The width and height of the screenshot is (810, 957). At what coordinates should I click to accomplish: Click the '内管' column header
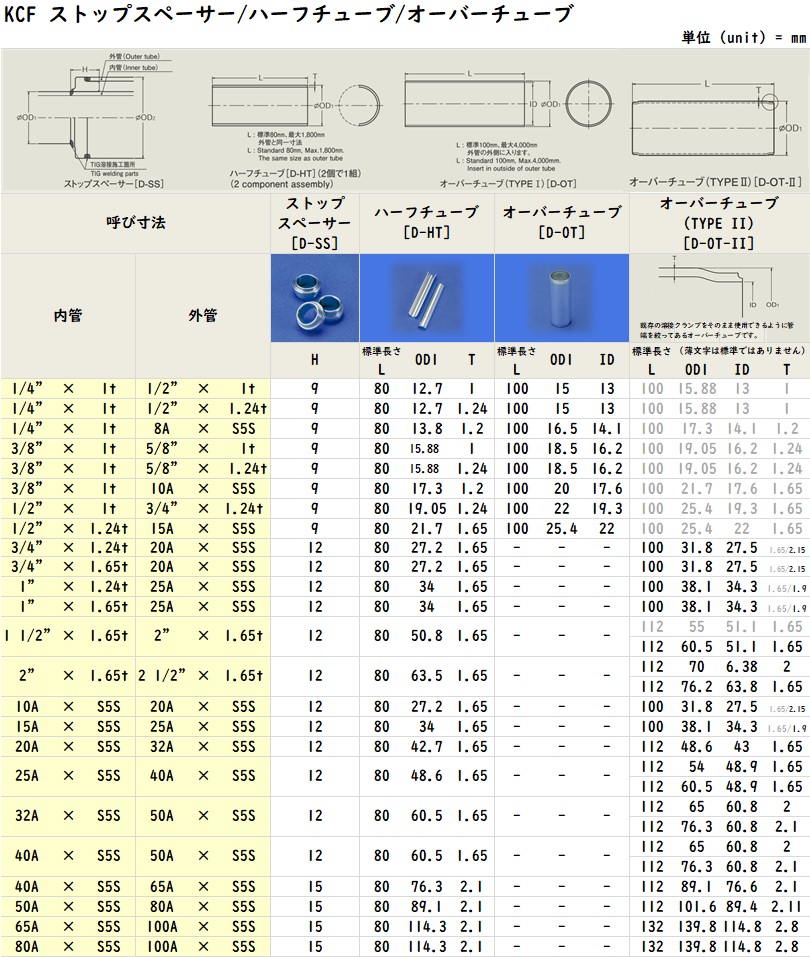(x=68, y=316)
